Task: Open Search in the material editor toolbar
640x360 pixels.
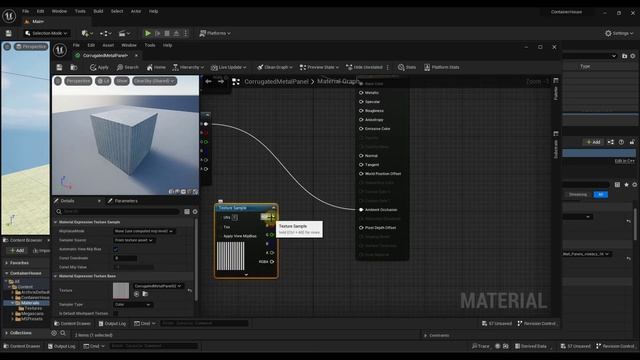Action: tap(128, 67)
